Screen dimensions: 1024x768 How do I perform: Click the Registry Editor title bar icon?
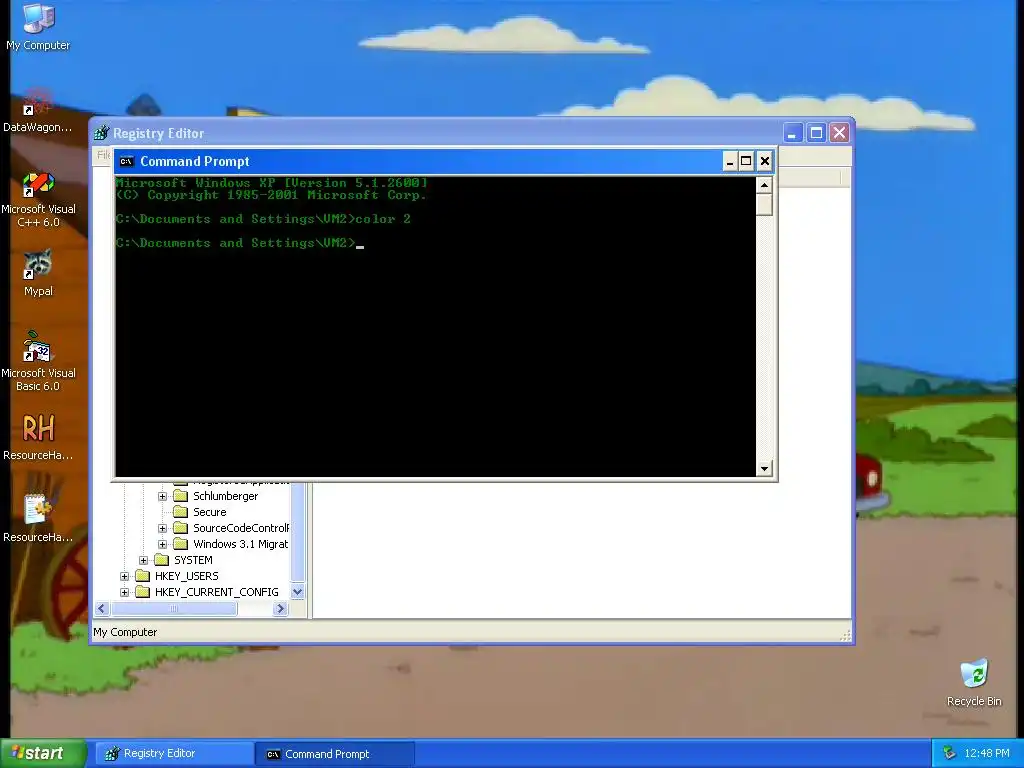(x=101, y=133)
